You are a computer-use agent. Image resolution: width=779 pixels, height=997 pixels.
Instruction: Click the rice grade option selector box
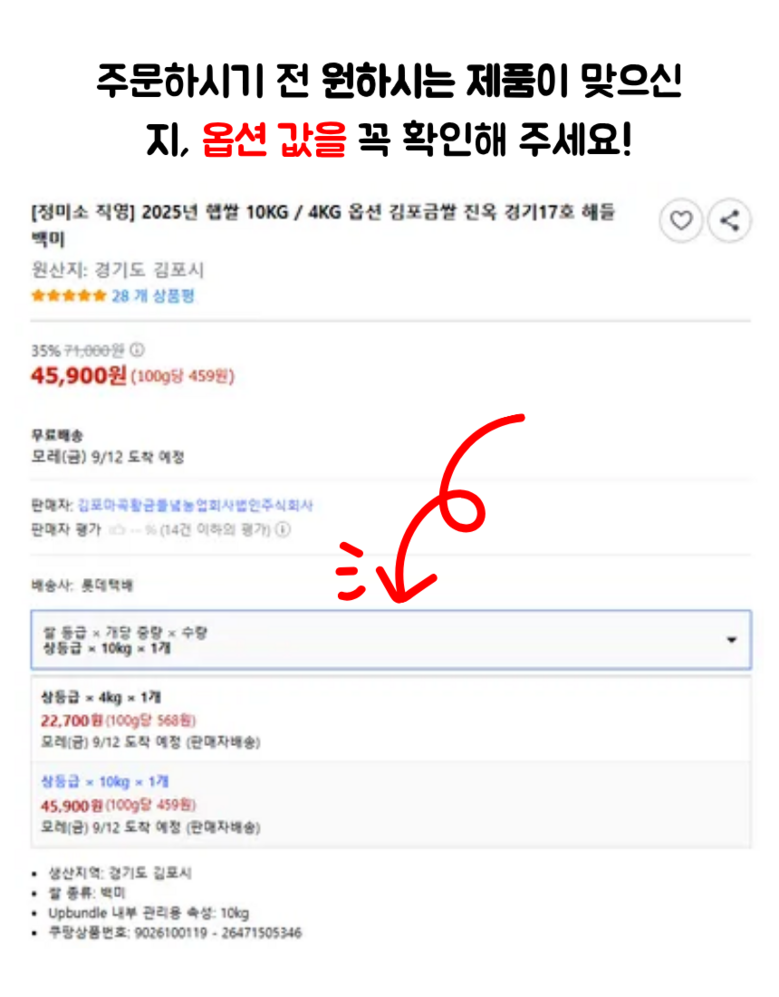click(x=391, y=640)
